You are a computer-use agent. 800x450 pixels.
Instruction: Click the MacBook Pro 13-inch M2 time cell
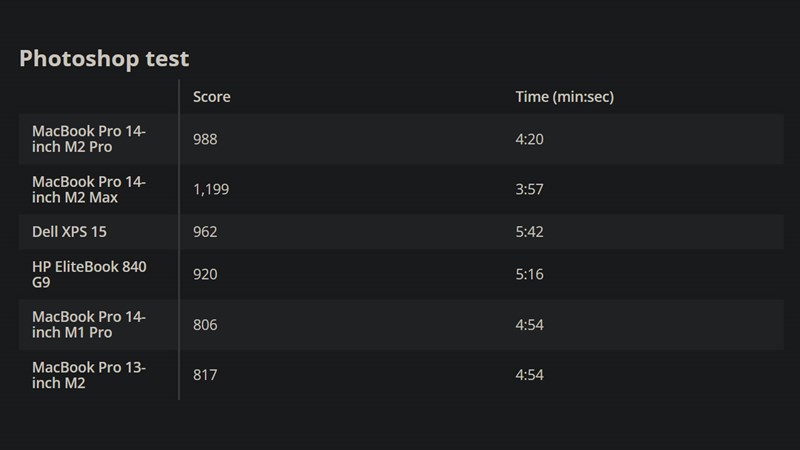click(x=529, y=375)
